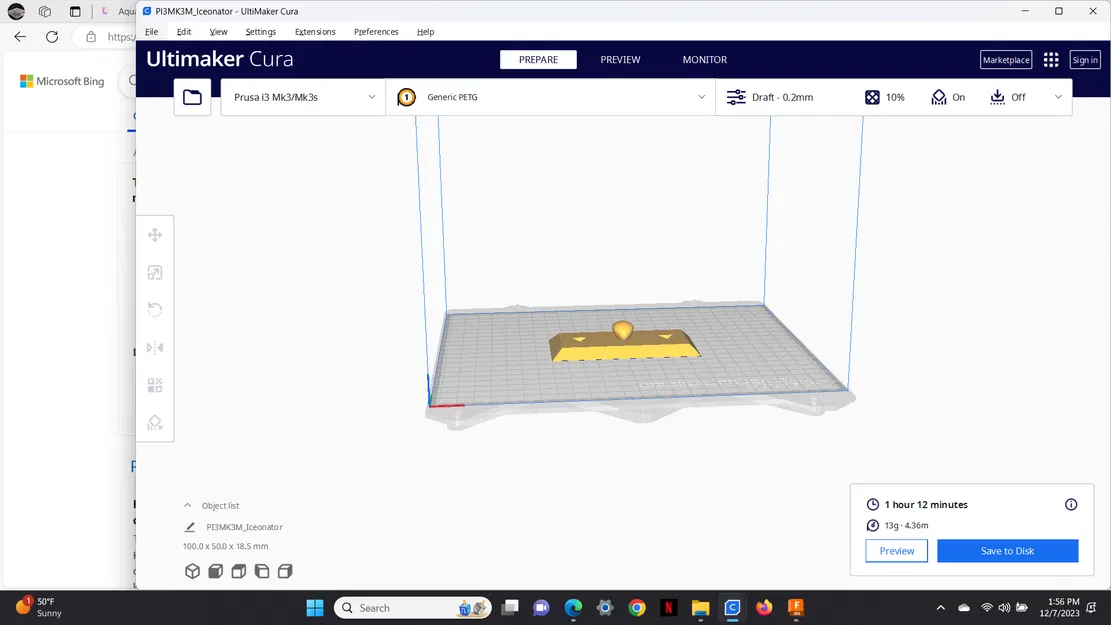
Task: Click the Sign in button
Action: click(x=1085, y=60)
